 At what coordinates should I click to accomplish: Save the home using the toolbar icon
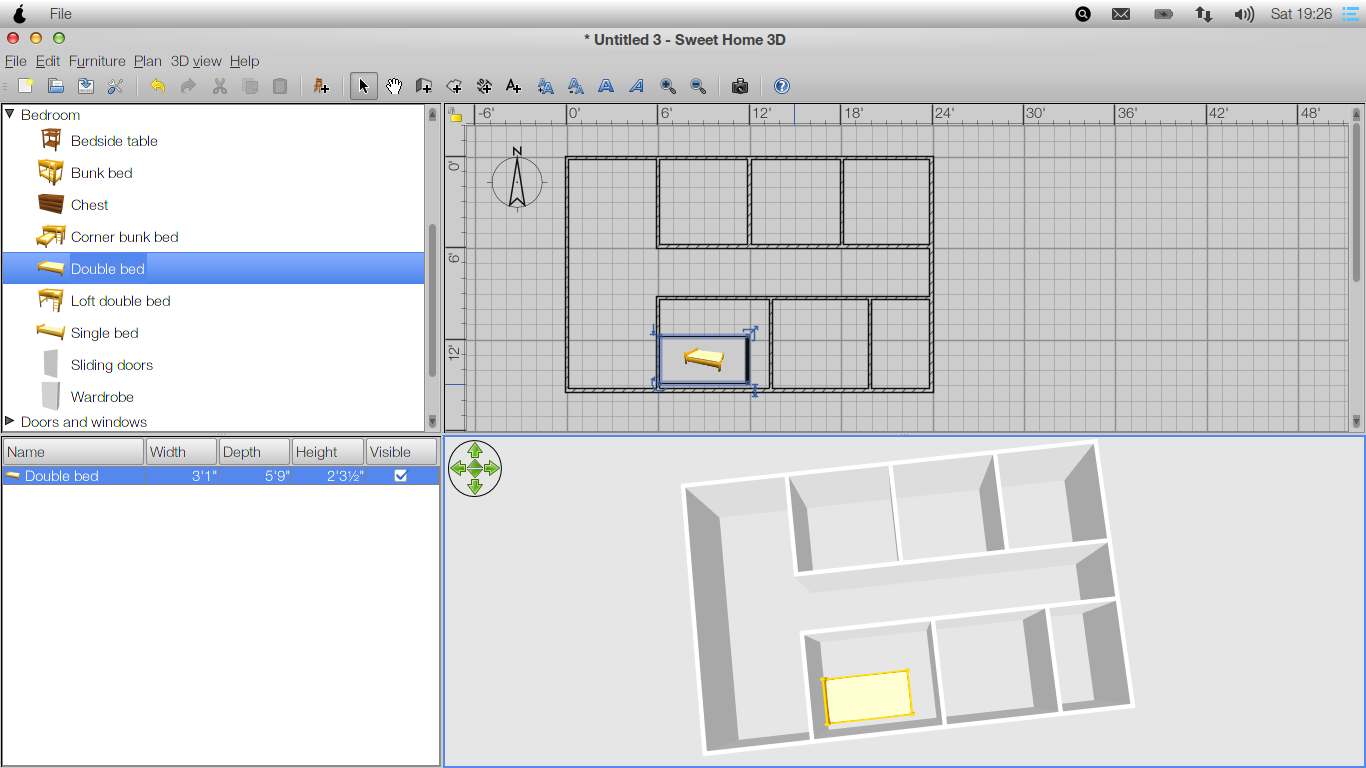click(86, 86)
